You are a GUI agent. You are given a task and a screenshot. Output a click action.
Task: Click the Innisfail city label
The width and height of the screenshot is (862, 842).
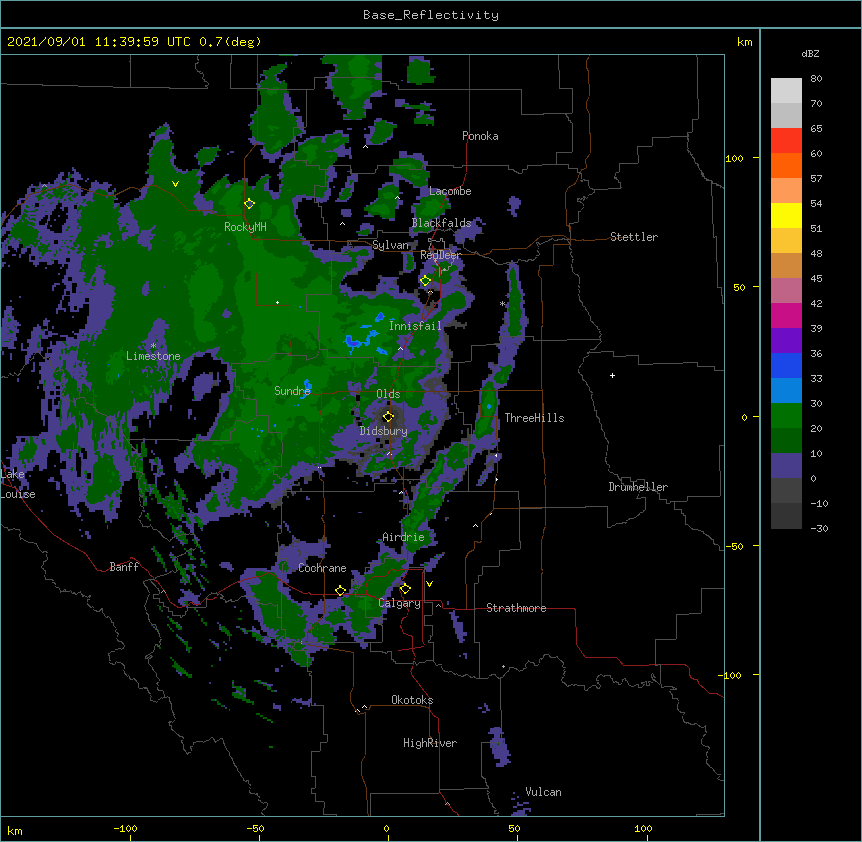point(415,326)
